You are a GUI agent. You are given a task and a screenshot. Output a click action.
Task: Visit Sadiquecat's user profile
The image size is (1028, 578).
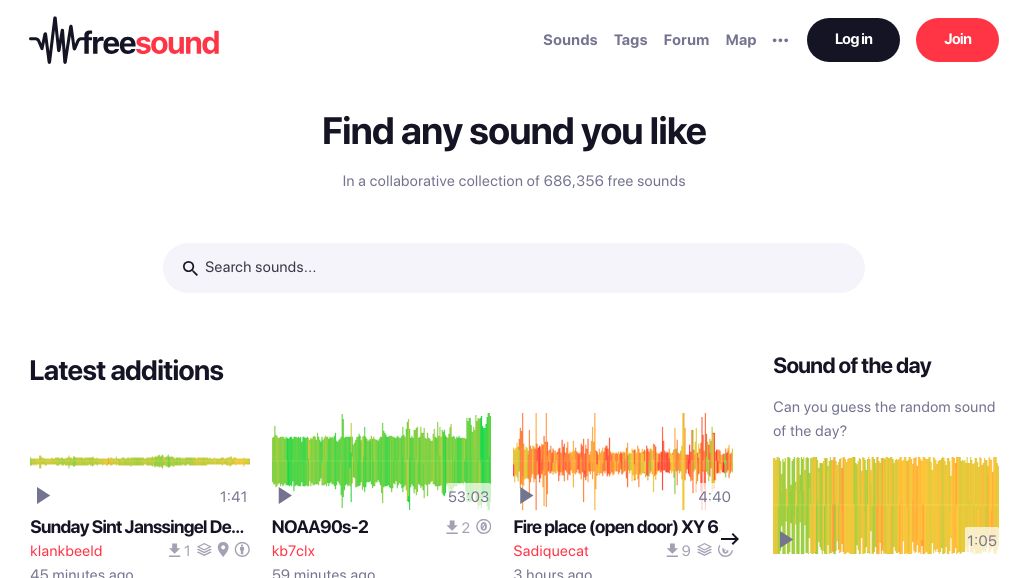[x=551, y=551]
